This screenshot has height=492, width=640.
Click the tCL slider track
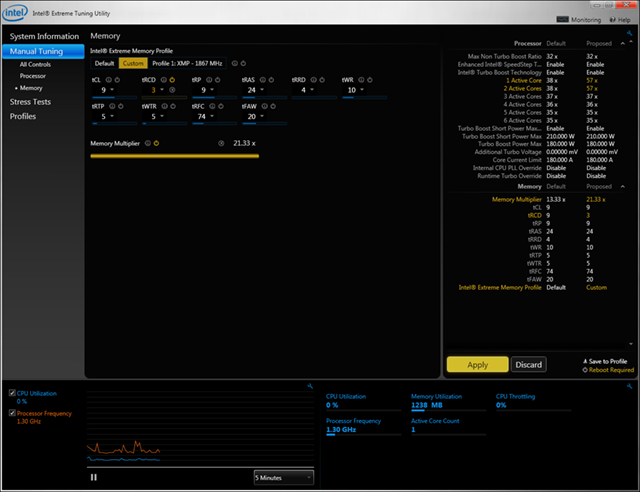(114, 98)
